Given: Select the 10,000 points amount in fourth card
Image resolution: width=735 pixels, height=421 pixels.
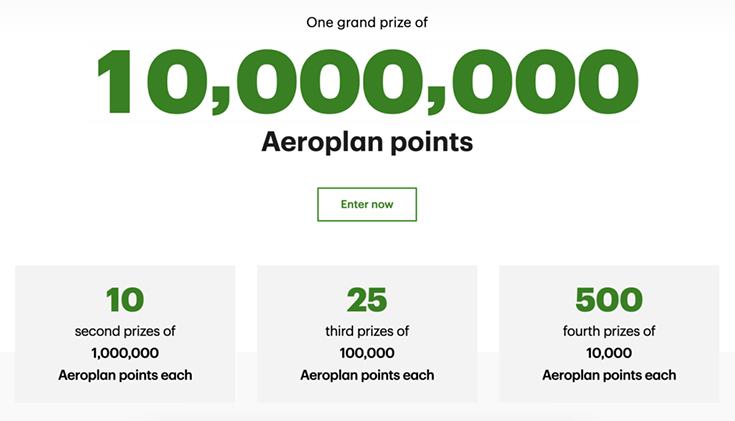Looking at the screenshot, I should pyautogui.click(x=609, y=353).
